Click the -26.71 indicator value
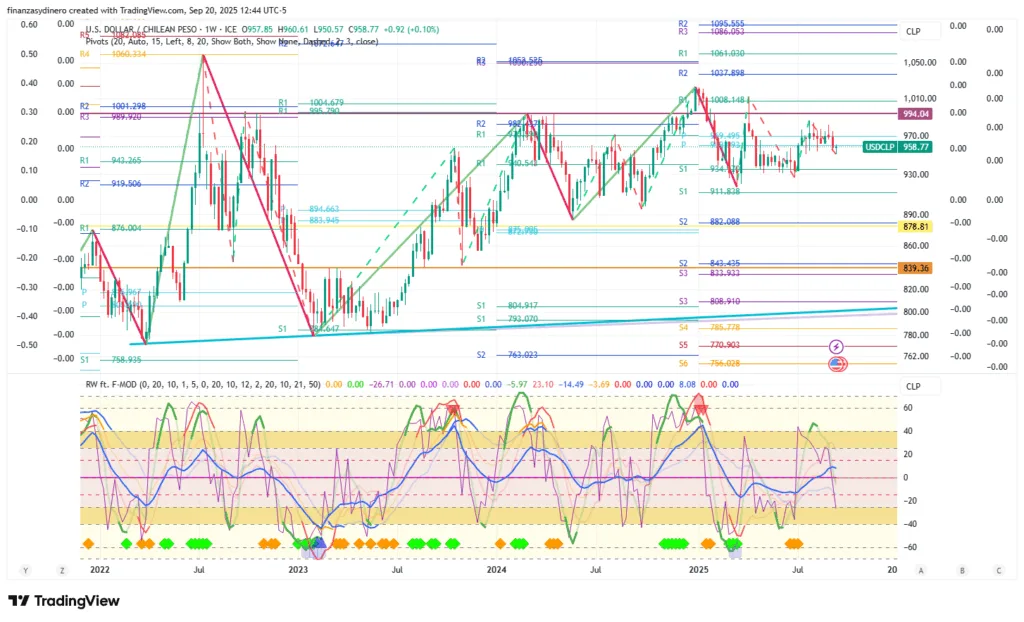 pos(381,384)
